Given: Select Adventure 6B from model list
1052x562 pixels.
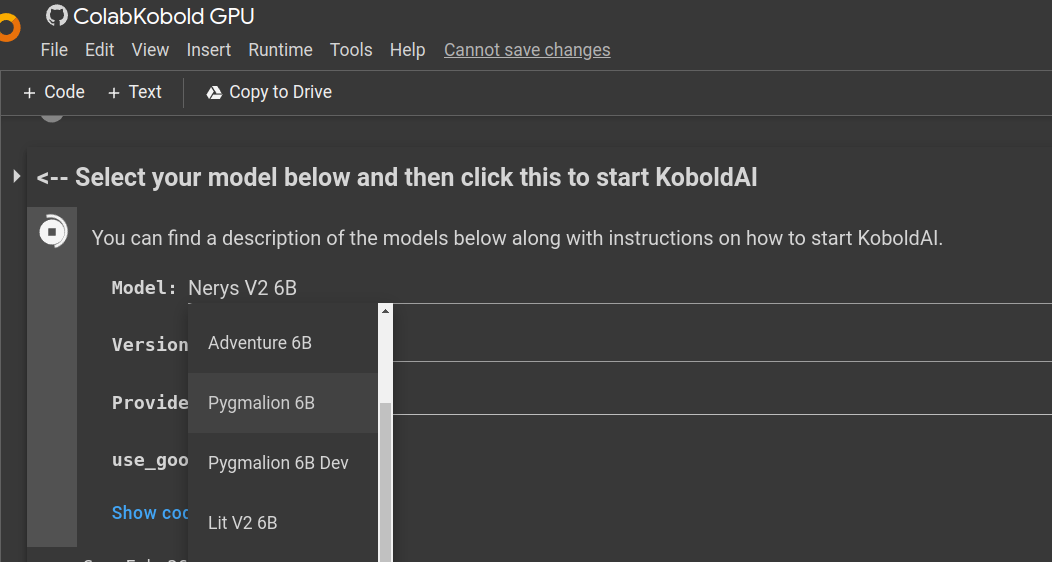Looking at the screenshot, I should point(260,343).
